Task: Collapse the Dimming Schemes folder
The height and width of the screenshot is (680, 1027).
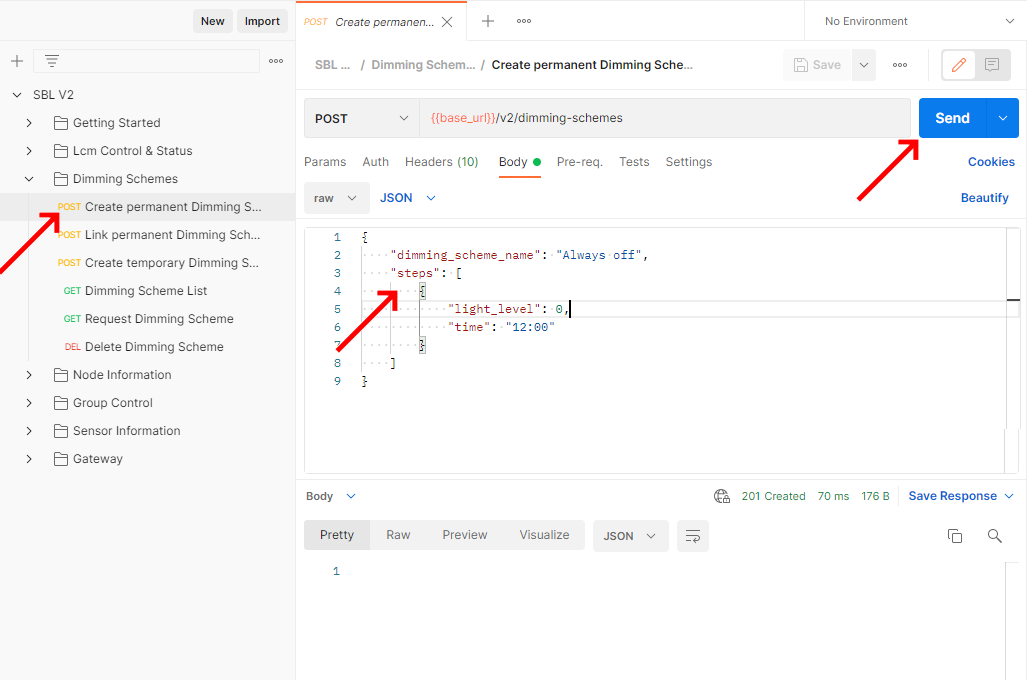Action: 29,178
